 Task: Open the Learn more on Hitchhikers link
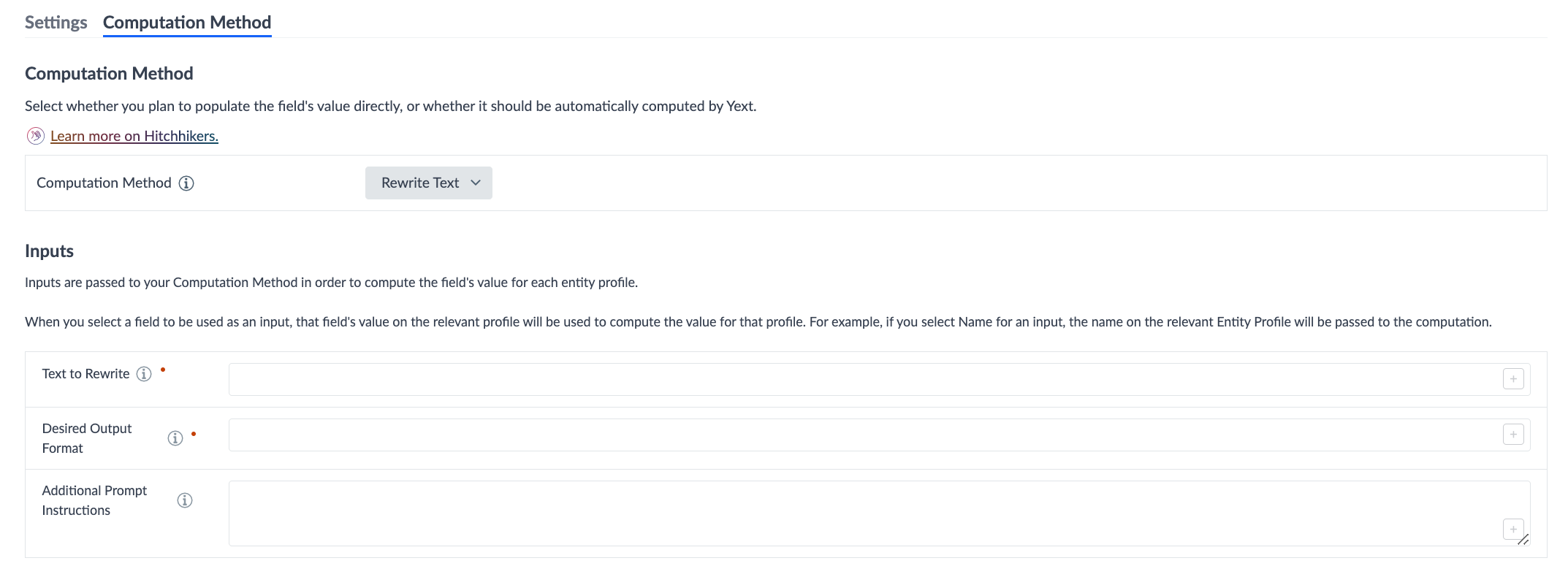coord(134,136)
